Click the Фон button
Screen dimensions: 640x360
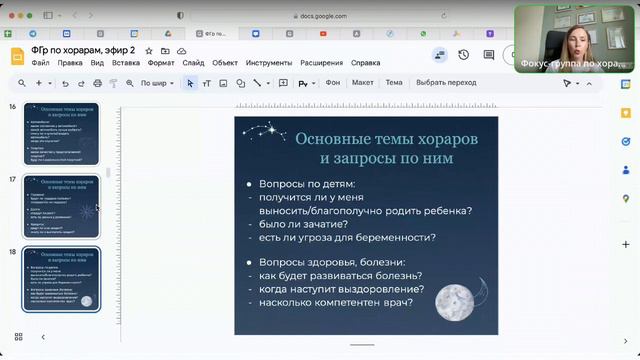point(333,83)
